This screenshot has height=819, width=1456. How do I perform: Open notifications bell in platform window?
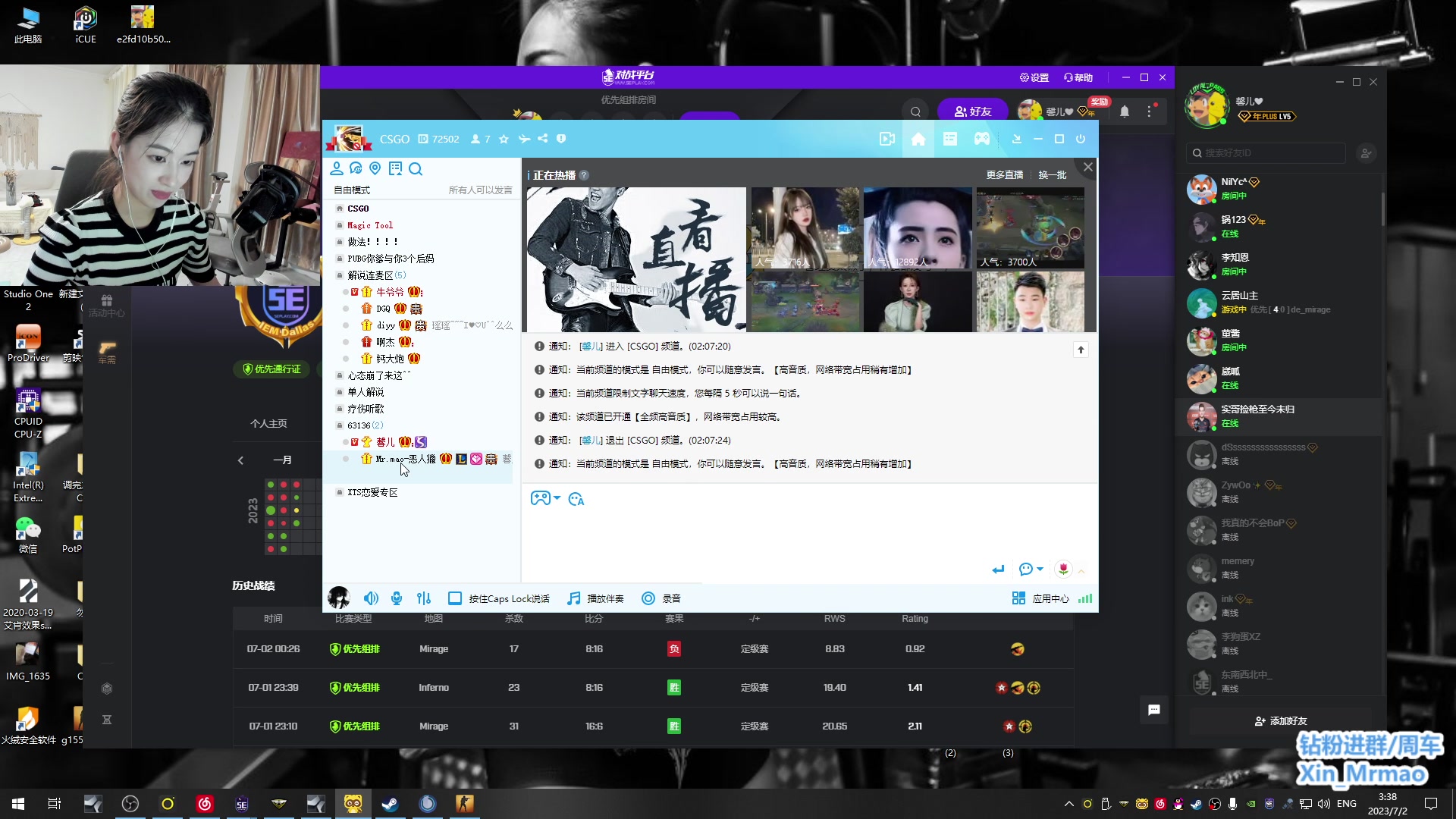tap(1125, 111)
